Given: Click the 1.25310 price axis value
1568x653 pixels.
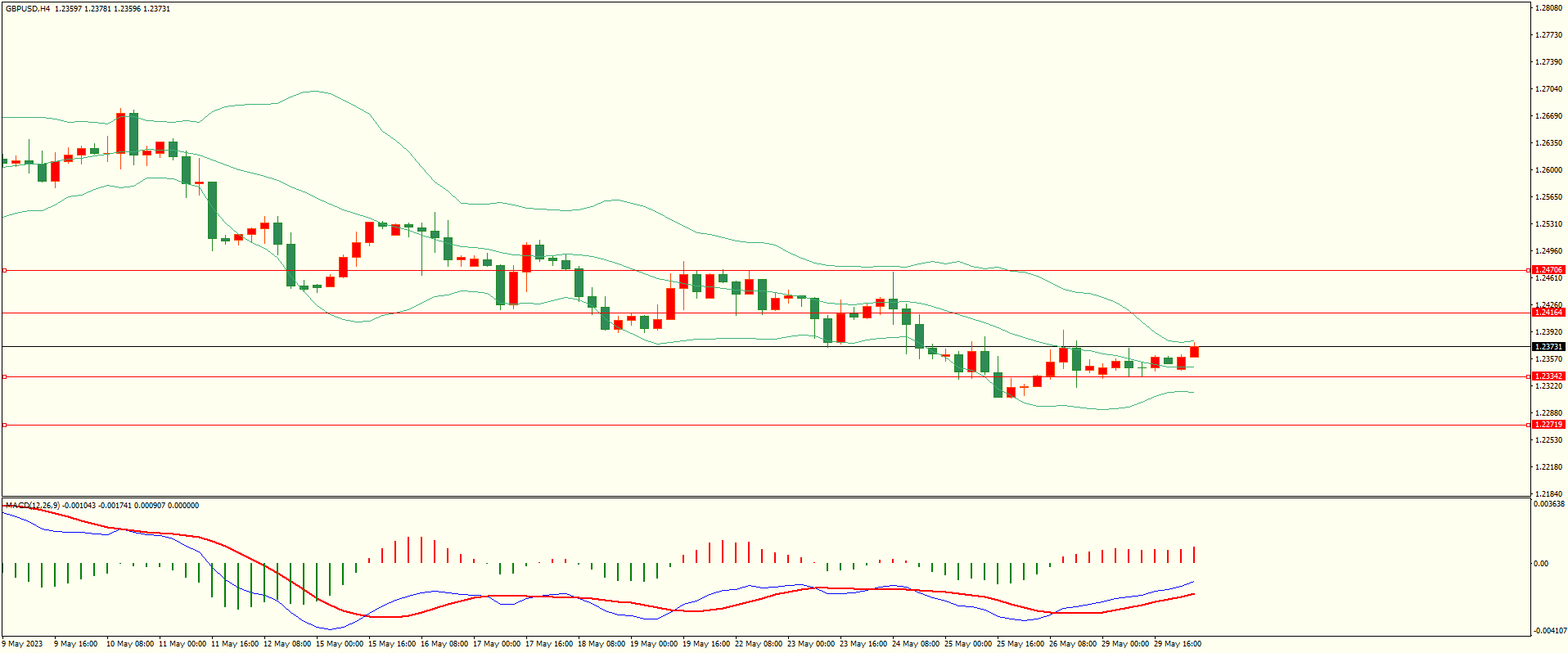Looking at the screenshot, I should tap(1549, 224).
